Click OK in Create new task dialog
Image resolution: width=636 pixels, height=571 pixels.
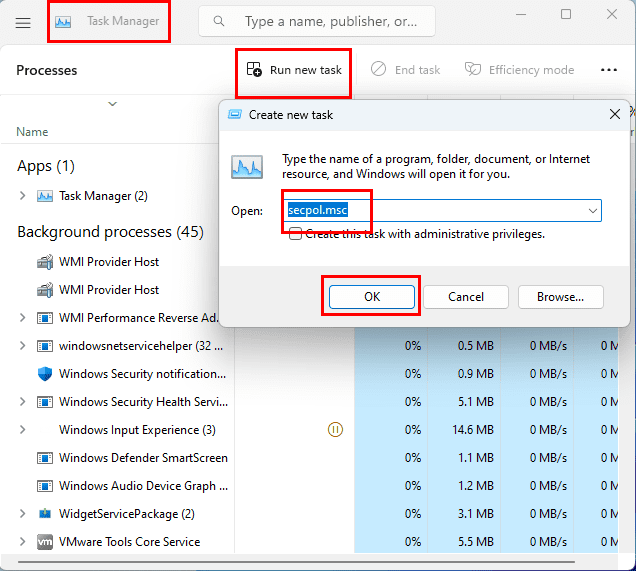click(372, 297)
